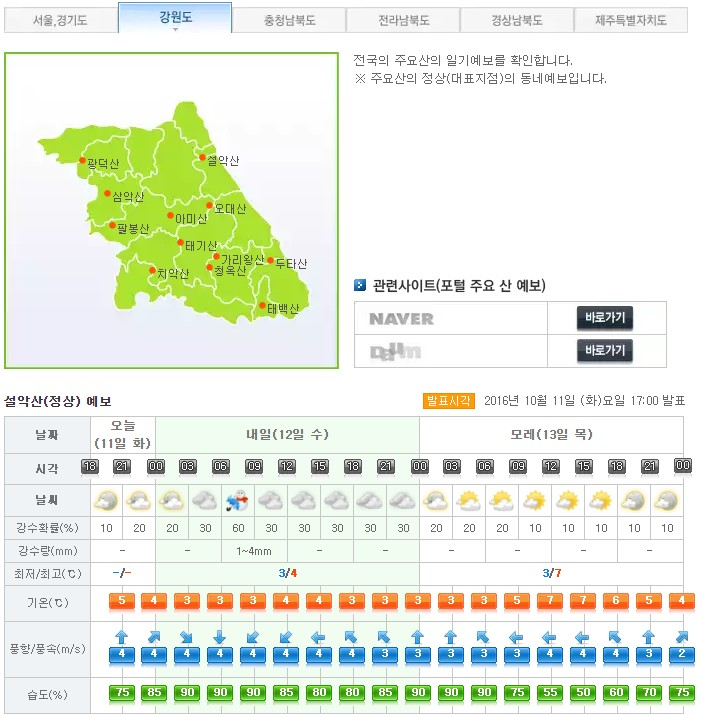Screen dimensions: 705x716
Task: Switch to the 충청남북도 tab
Action: 289,20
